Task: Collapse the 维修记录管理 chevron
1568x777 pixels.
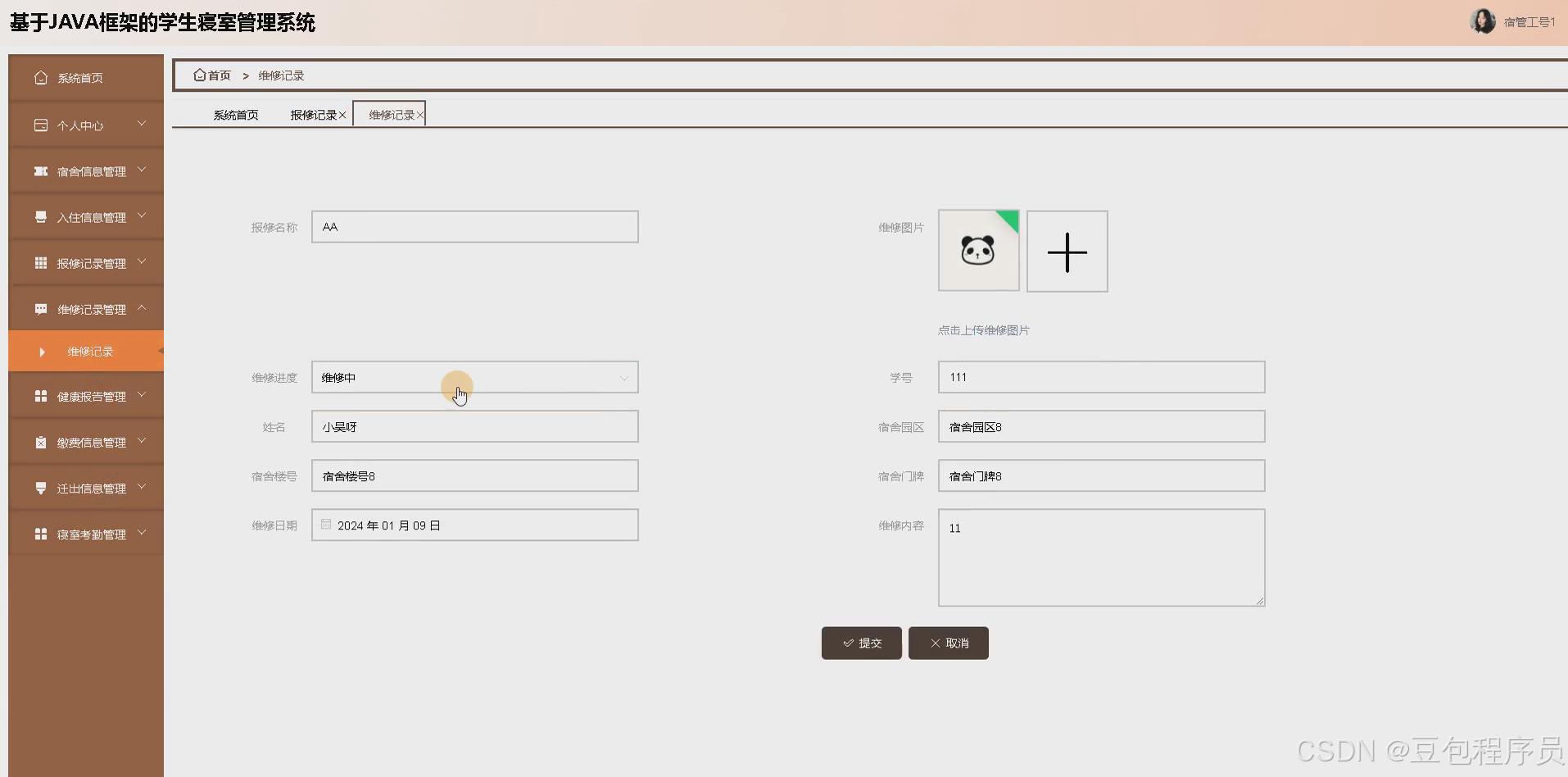Action: [142, 307]
